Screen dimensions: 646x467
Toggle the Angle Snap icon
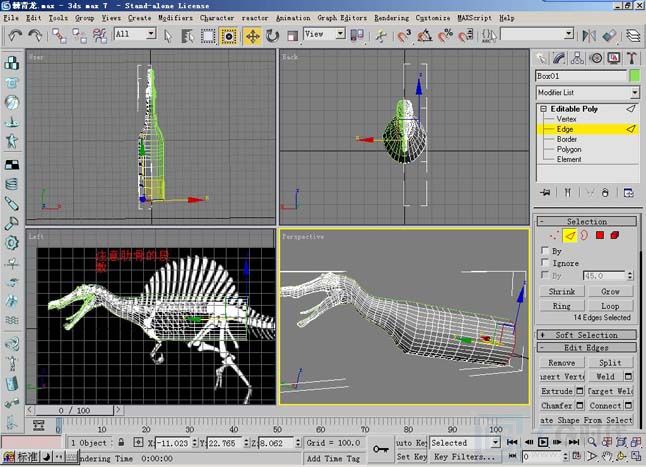424,36
